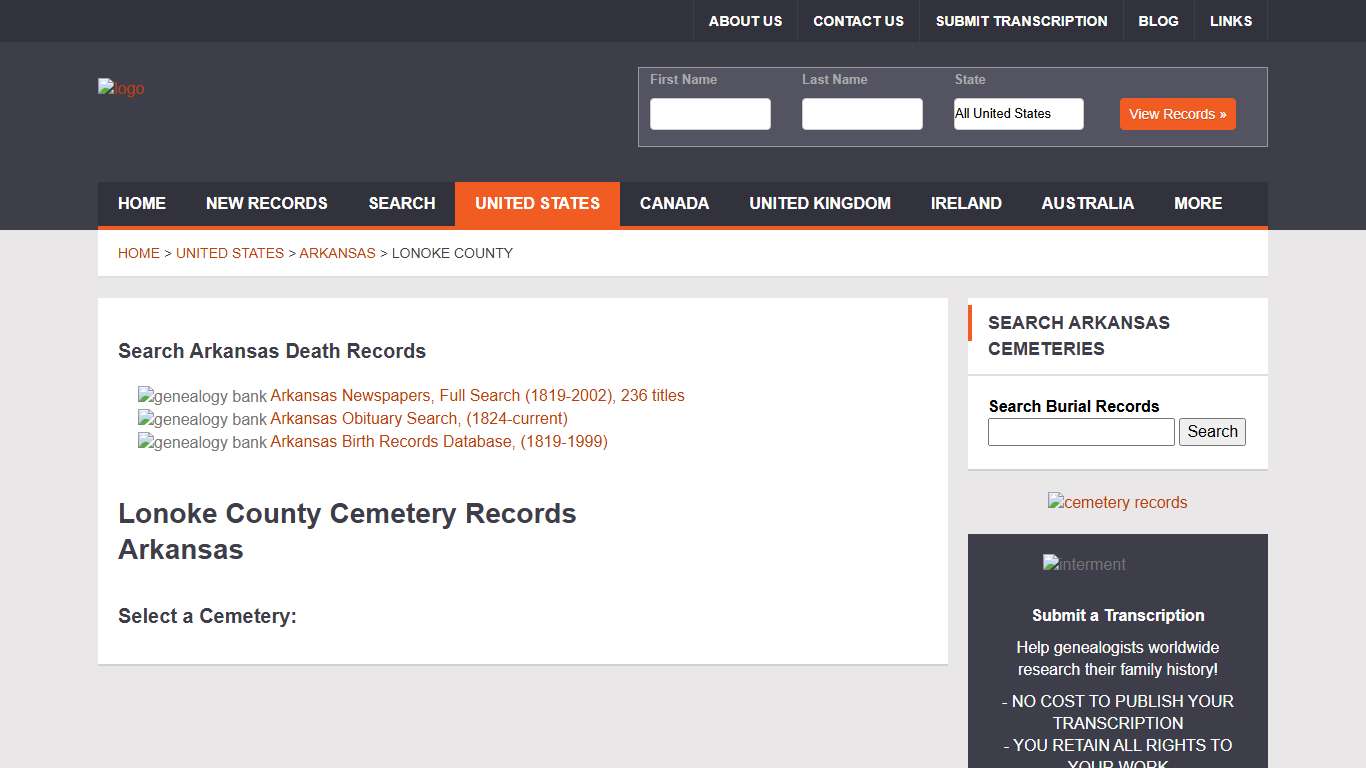Click the genealogy bank icon beside Birth Records Database
The width and height of the screenshot is (1366, 768).
(145, 442)
